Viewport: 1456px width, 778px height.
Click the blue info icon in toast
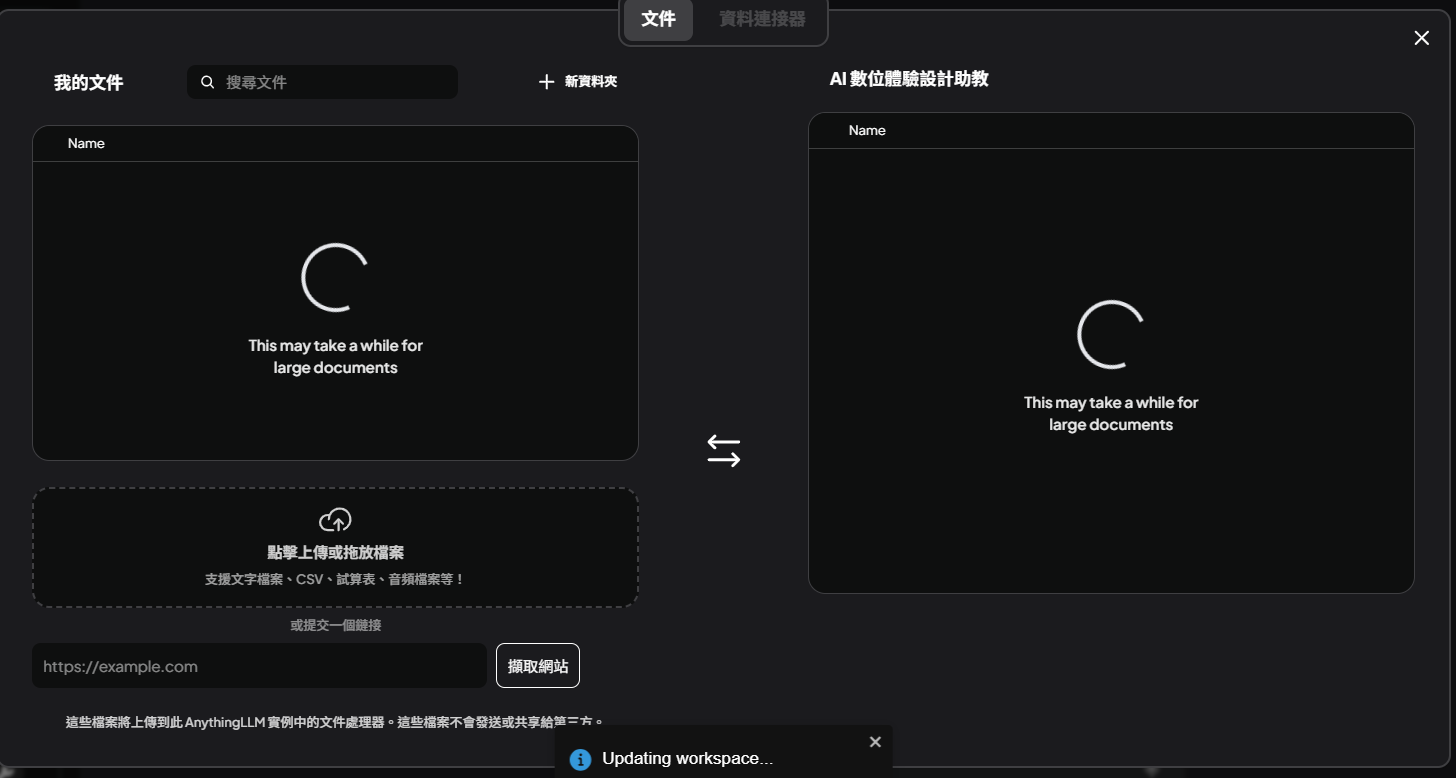[580, 759]
